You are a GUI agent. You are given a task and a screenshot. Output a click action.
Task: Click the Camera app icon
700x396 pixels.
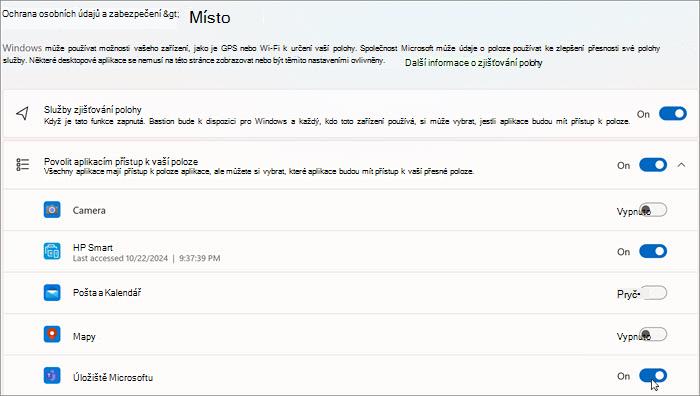[x=52, y=209]
